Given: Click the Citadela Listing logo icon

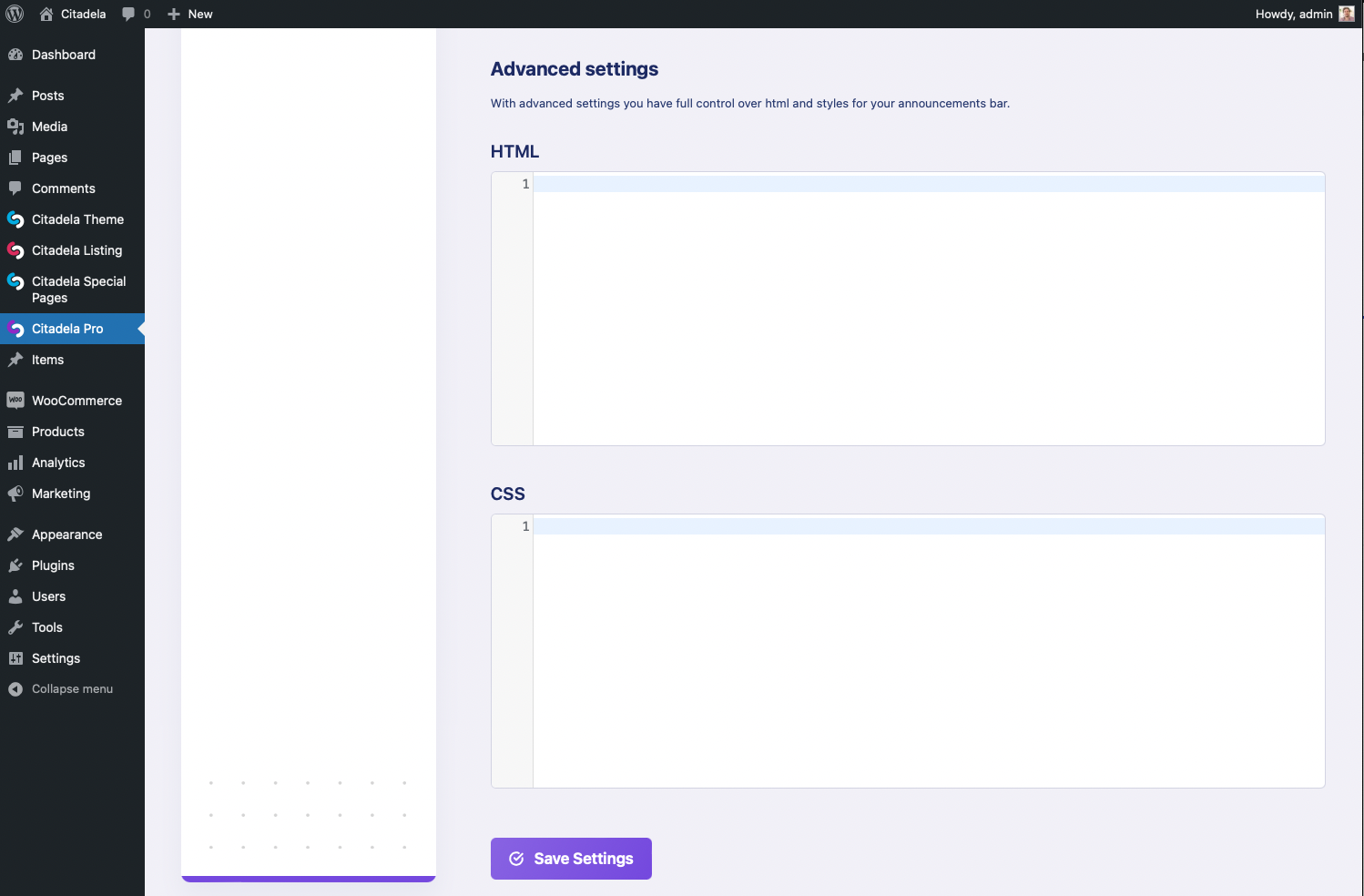Looking at the screenshot, I should [x=15, y=250].
